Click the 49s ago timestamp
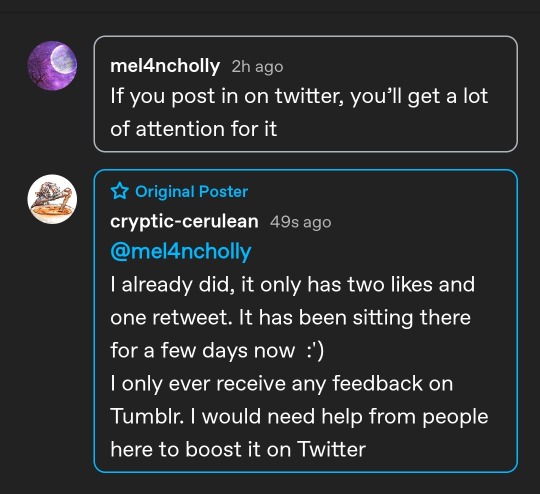 coord(300,222)
